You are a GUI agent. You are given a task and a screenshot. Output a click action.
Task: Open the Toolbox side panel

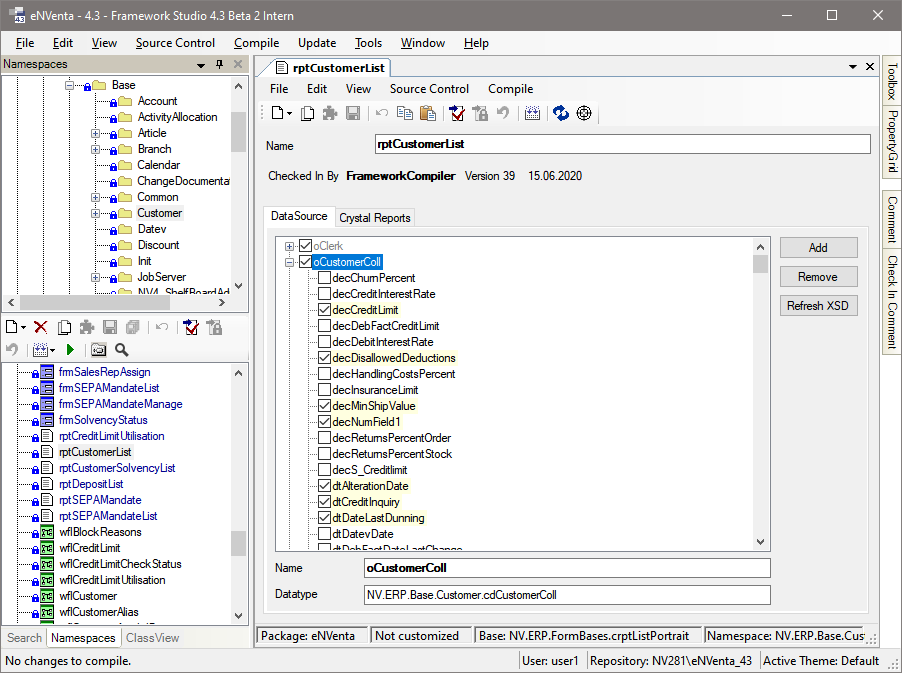tap(892, 81)
